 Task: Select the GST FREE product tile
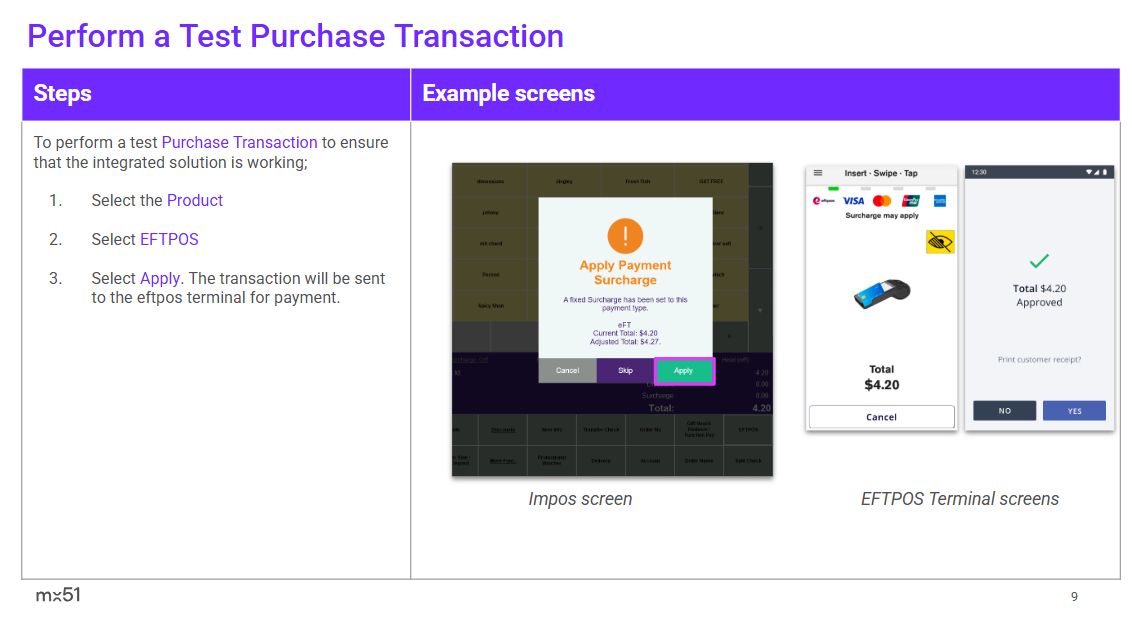click(711, 181)
